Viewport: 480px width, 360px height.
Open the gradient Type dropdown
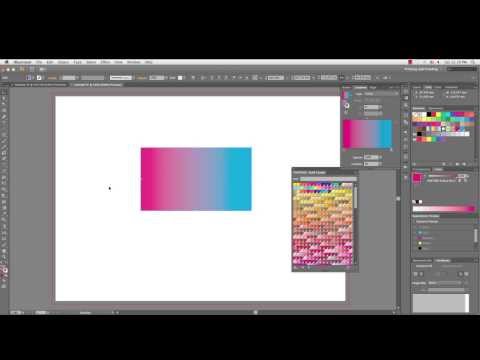click(381, 94)
